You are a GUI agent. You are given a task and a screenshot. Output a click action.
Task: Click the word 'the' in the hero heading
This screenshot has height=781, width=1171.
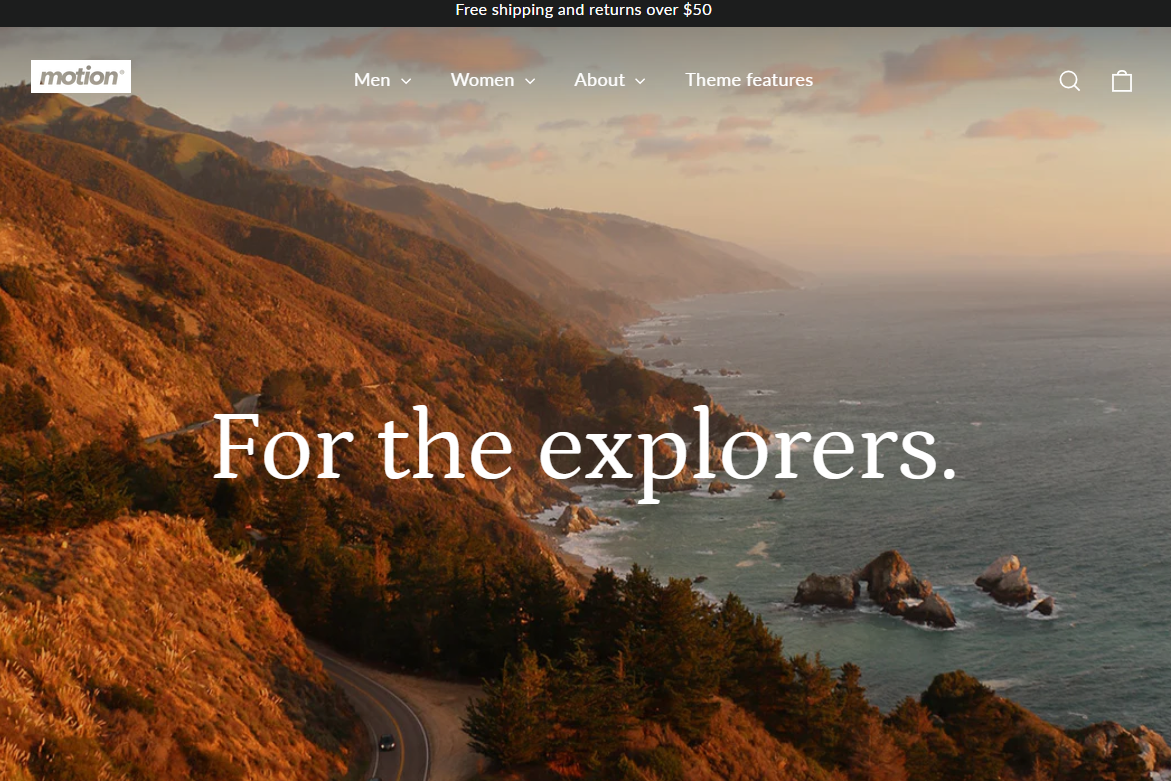pyautogui.click(x=445, y=446)
